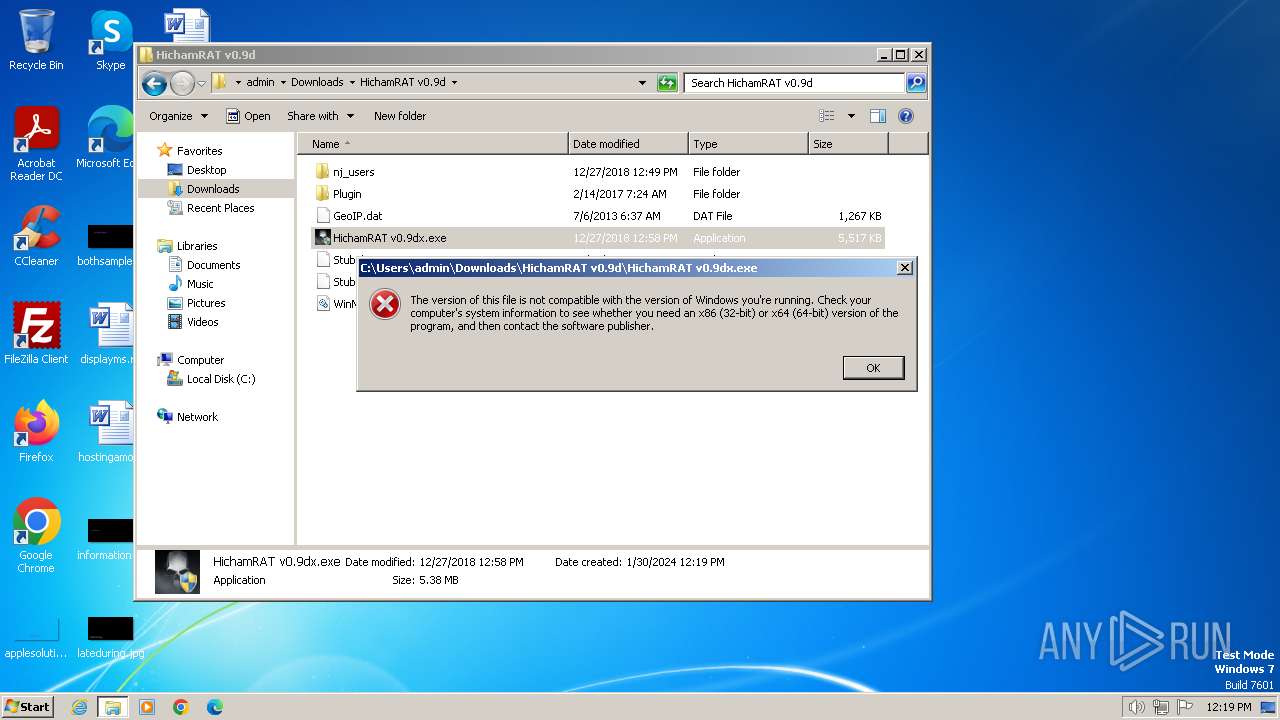This screenshot has height=720, width=1280.
Task: Change the view with views icon
Action: tap(827, 116)
